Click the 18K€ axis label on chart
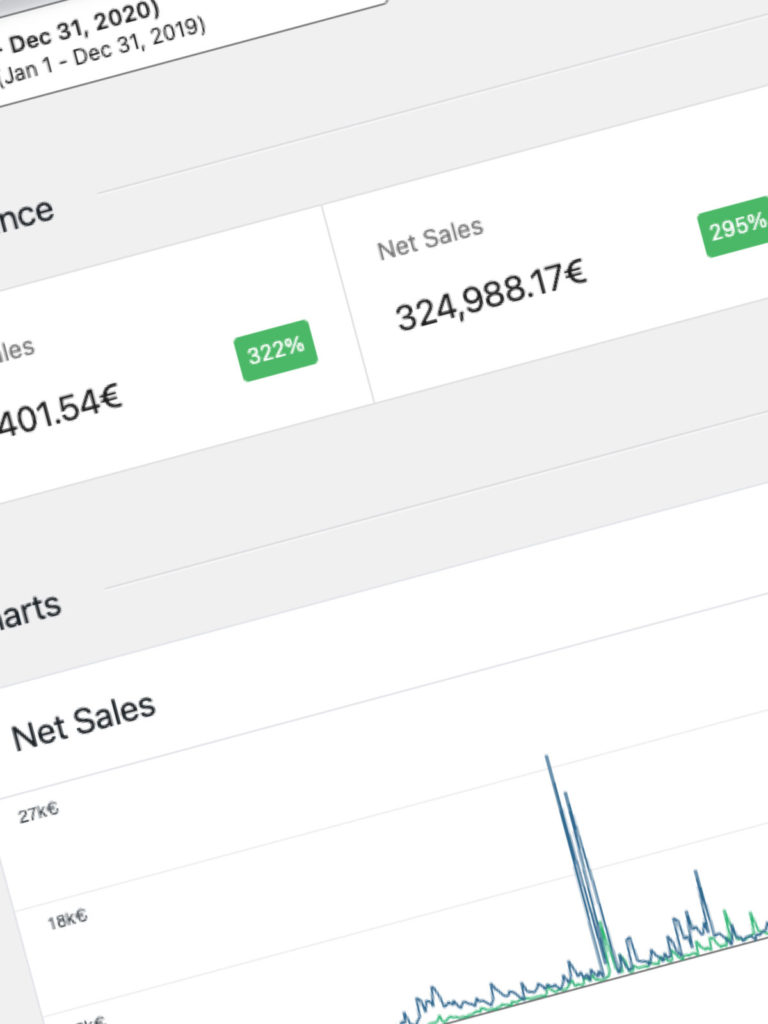 pos(67,920)
